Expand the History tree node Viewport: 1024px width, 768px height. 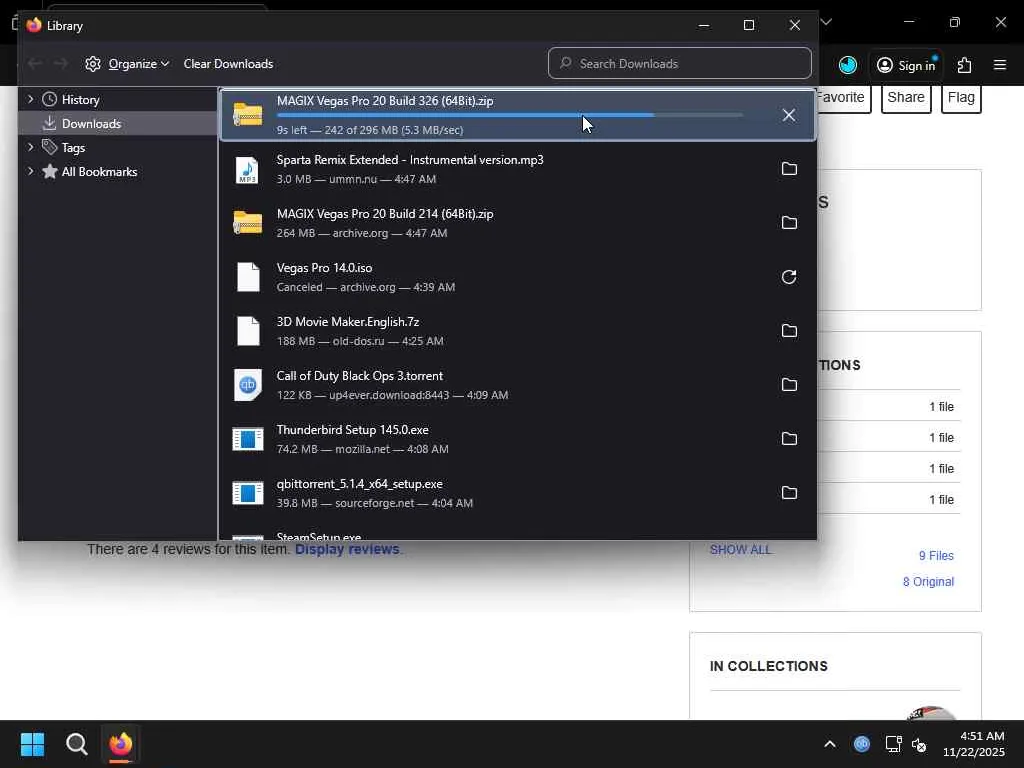click(x=31, y=99)
